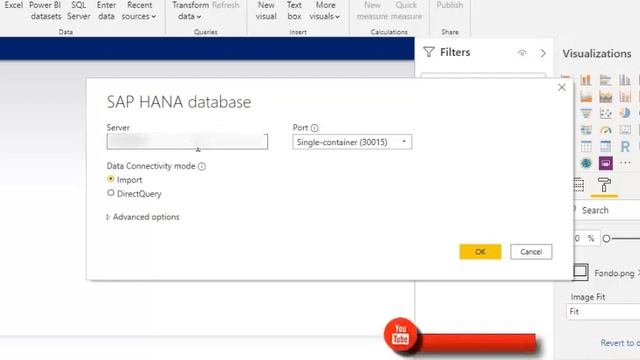
Task: Click the Data Connectivity mode info icon
Action: click(202, 166)
